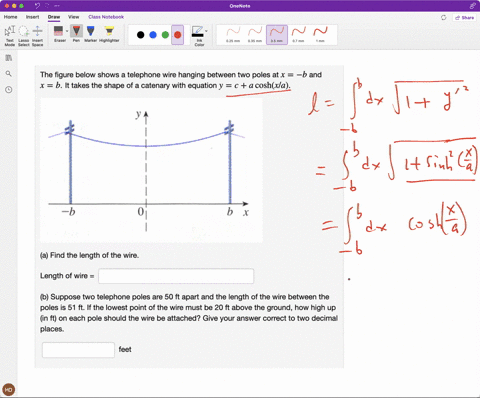Switch to the Marker tool
The width and height of the screenshot is (480, 398).
(90, 34)
